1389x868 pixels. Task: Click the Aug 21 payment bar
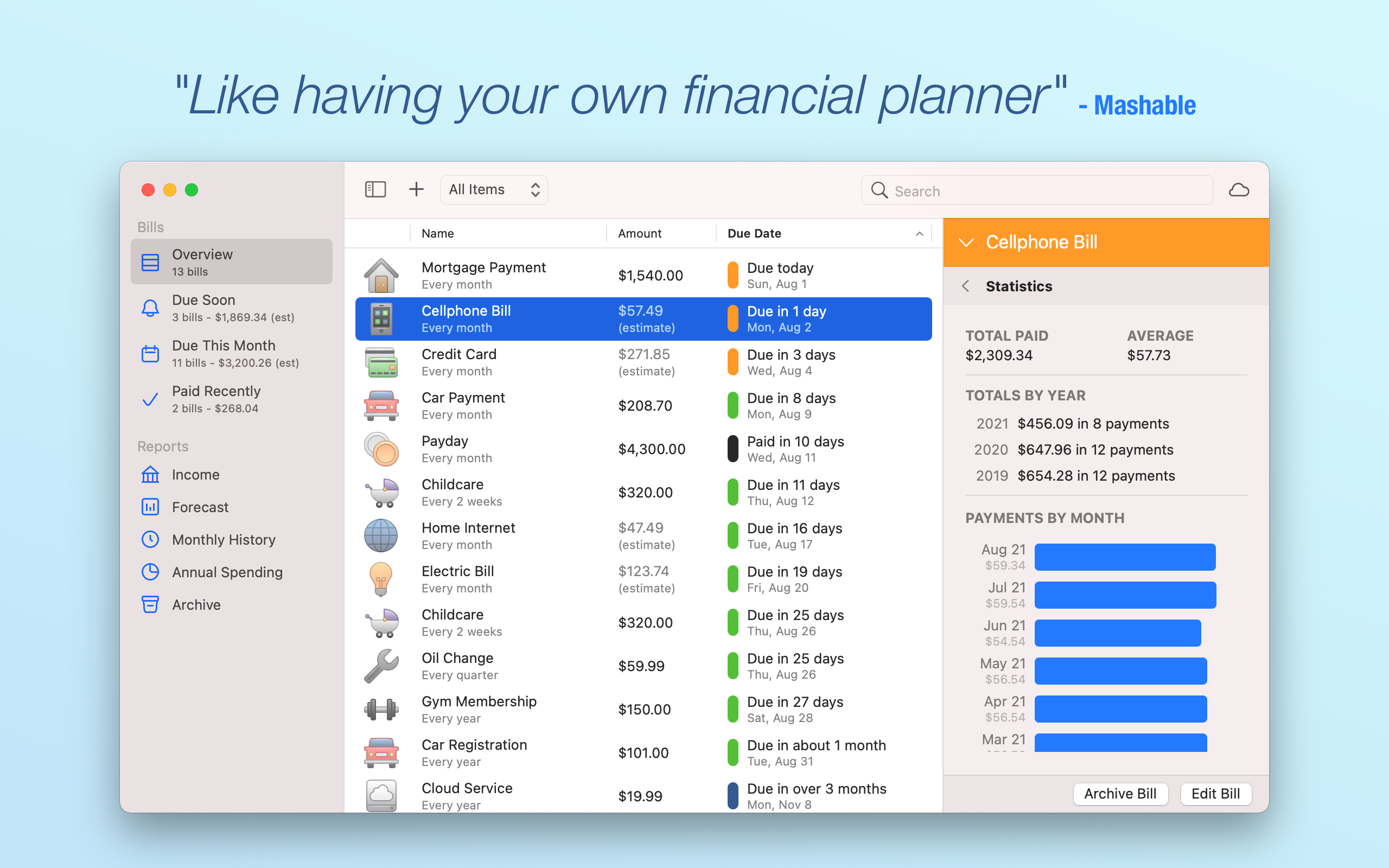(1124, 557)
